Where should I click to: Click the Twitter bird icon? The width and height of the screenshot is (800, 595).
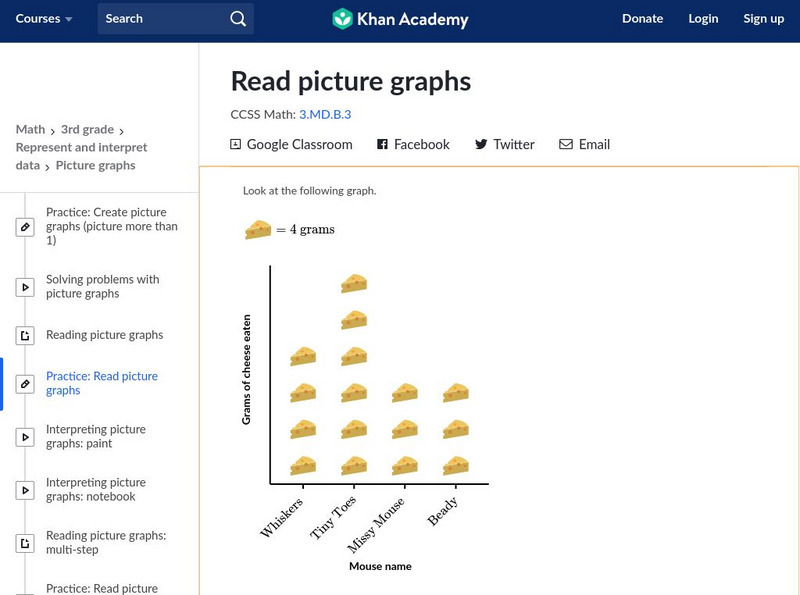pyautogui.click(x=481, y=144)
